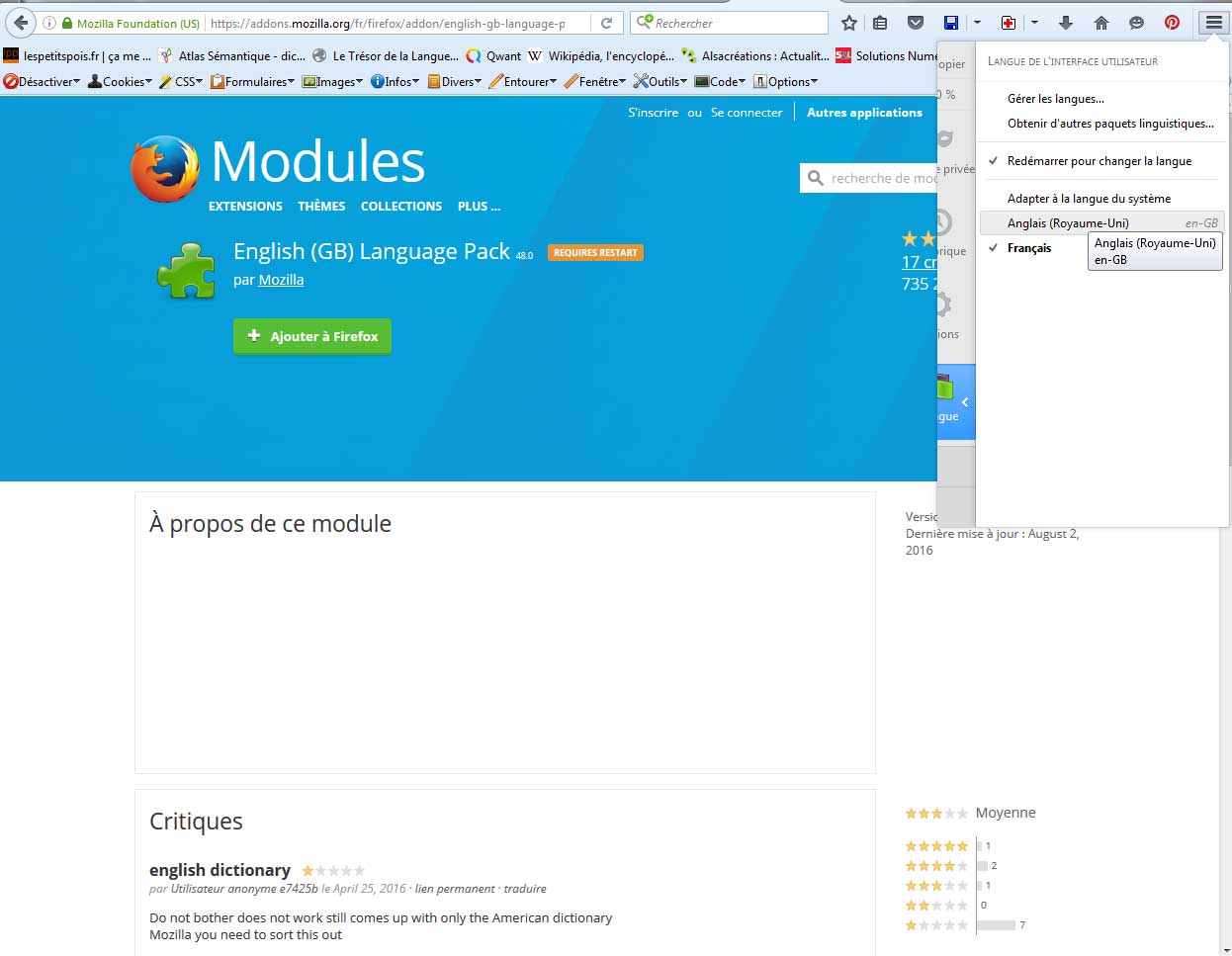Follow the 'Se connecter' link

point(746,113)
